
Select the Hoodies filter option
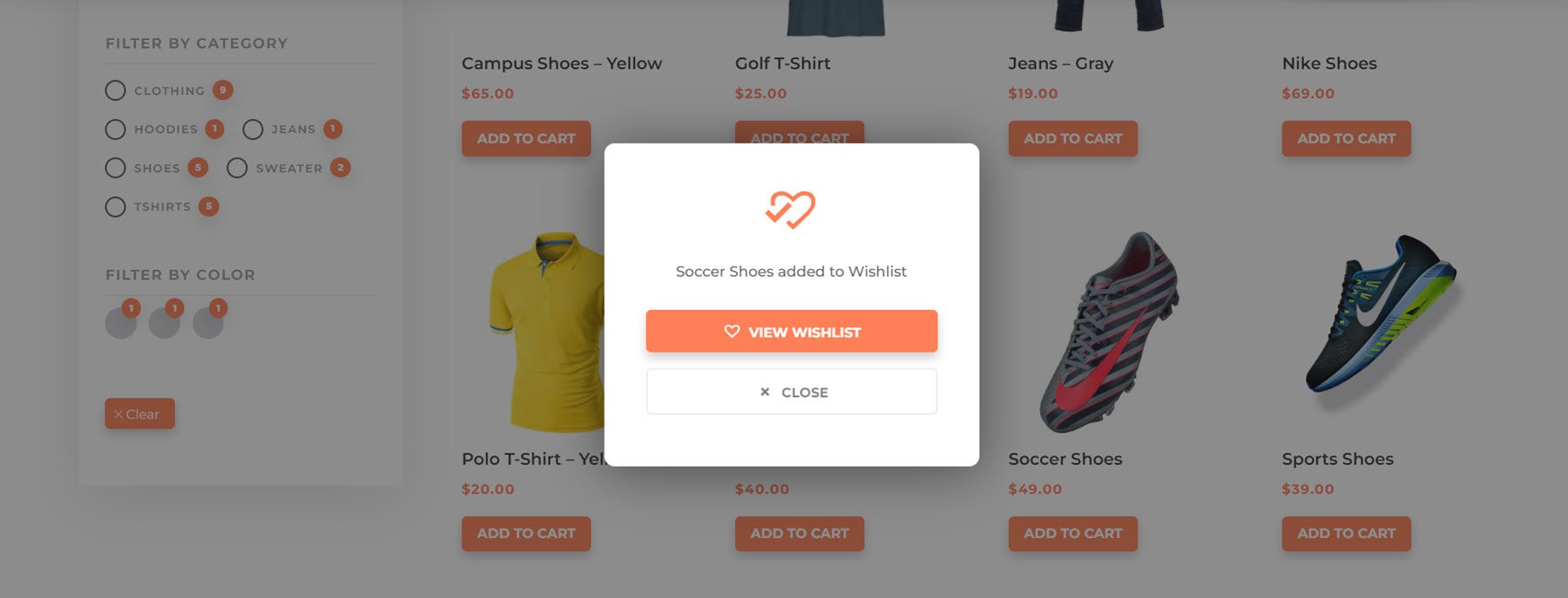pyautogui.click(x=116, y=129)
